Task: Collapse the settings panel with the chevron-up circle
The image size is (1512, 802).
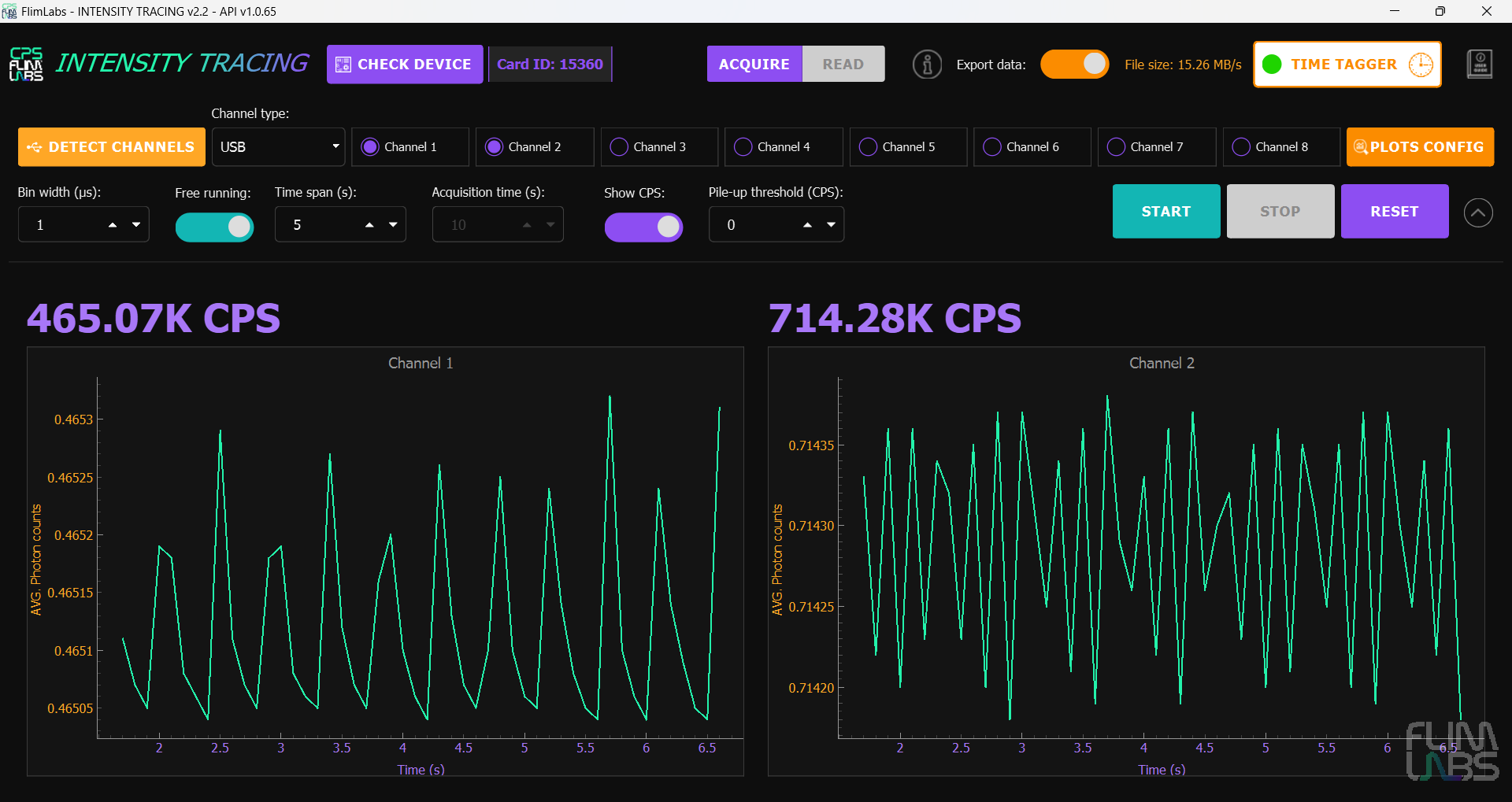Action: 1478,212
